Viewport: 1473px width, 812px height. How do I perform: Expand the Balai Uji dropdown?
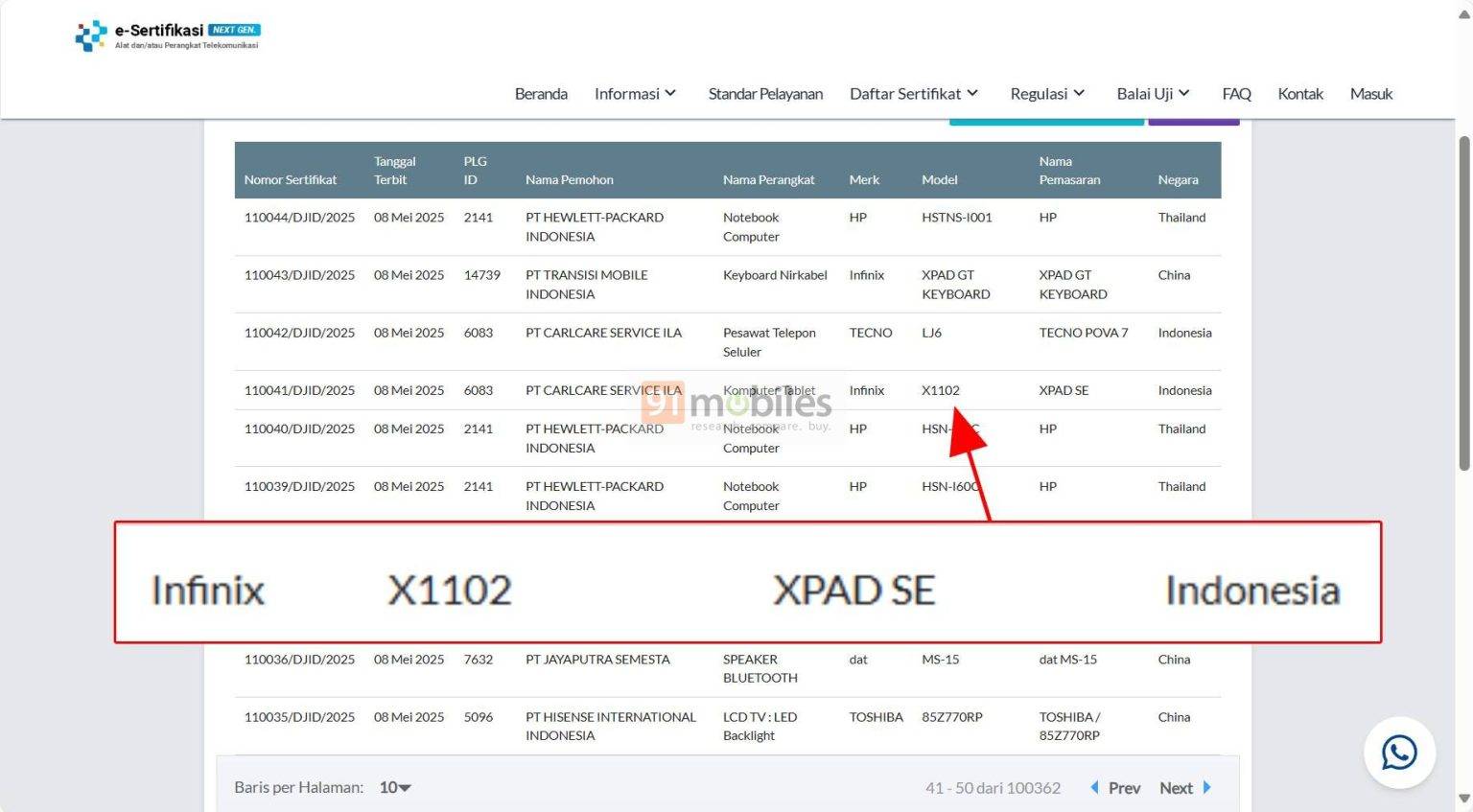point(1152,93)
